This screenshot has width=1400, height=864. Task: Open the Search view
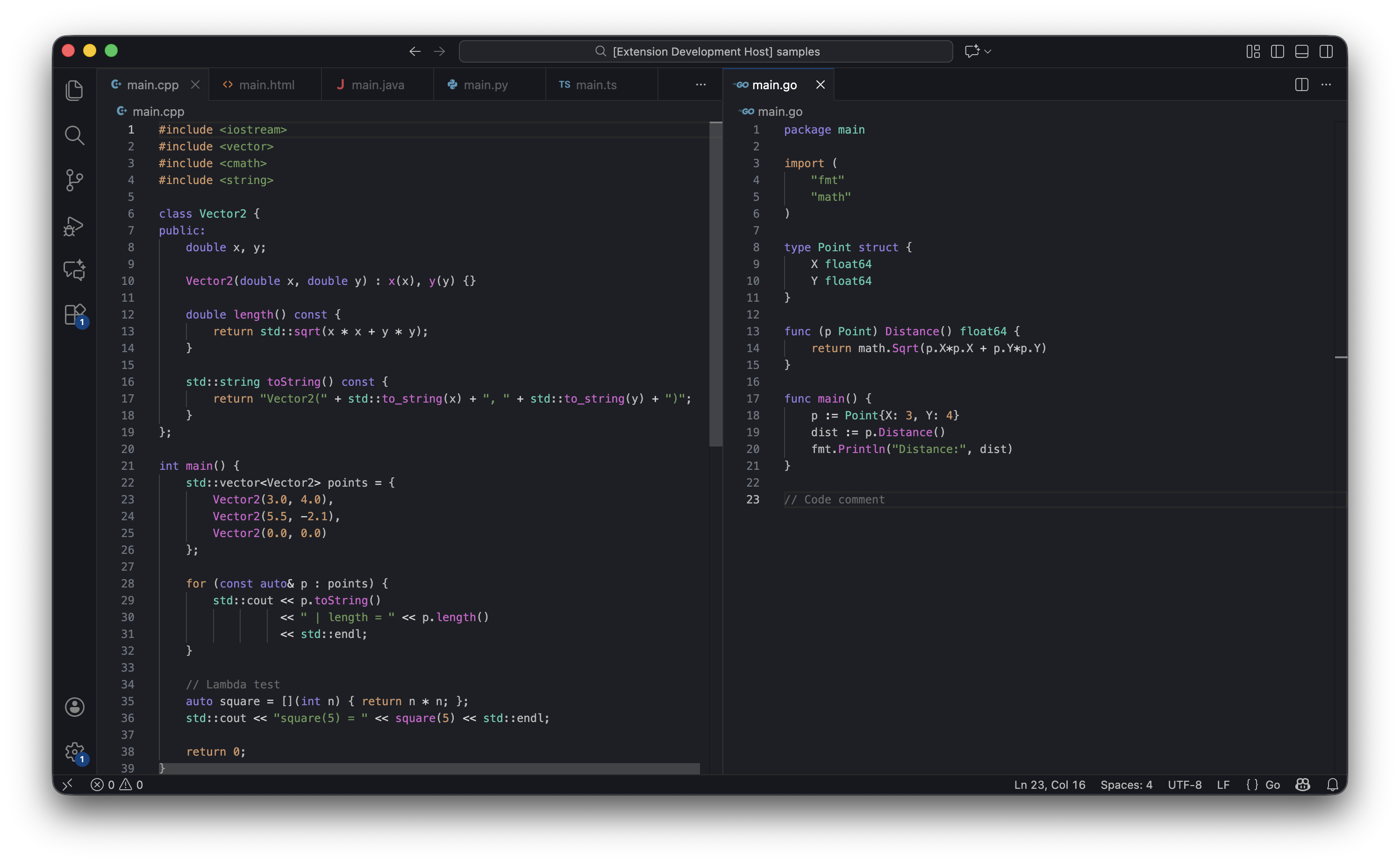(74, 135)
